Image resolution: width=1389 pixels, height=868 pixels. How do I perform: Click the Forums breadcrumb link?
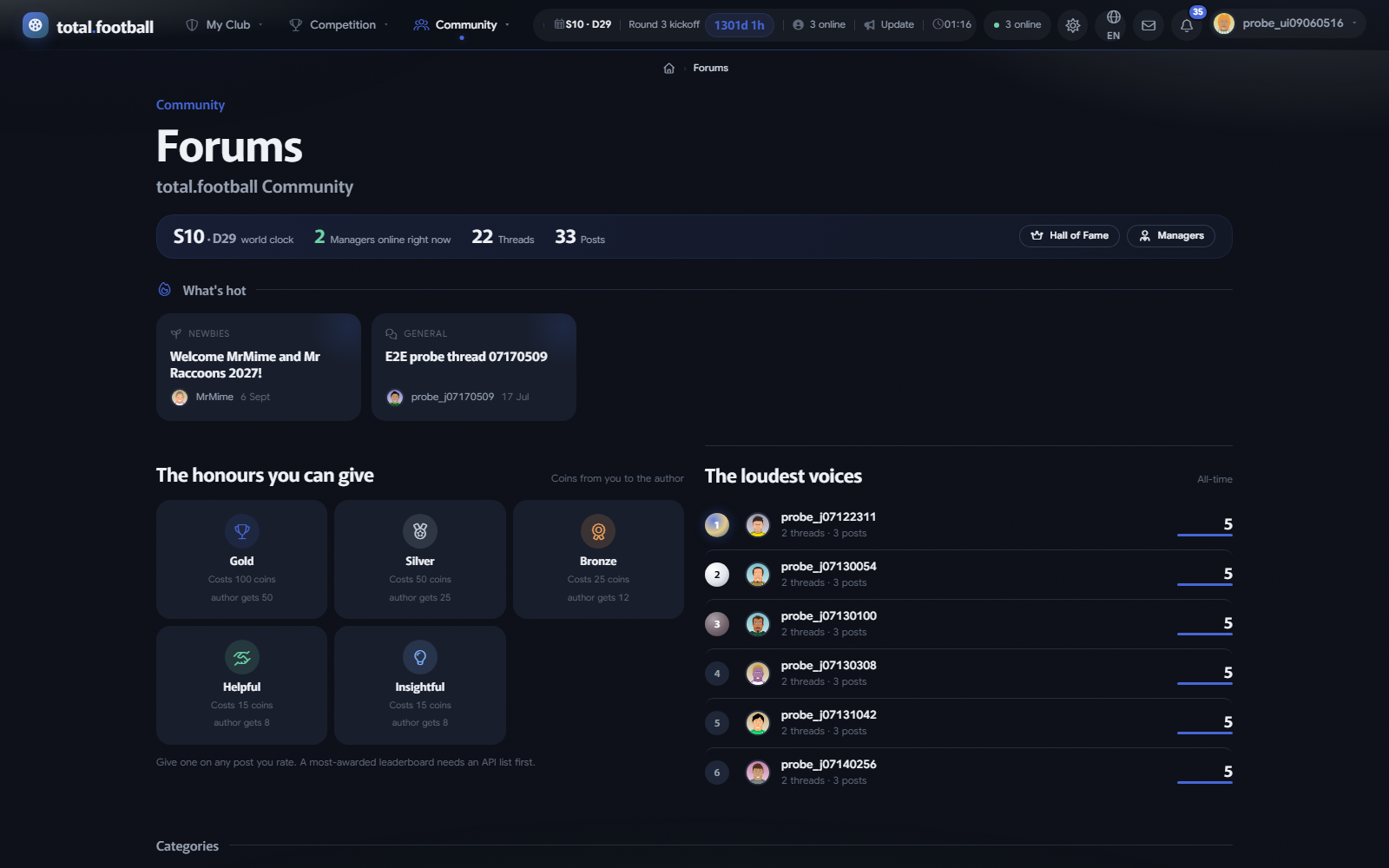tap(710, 69)
